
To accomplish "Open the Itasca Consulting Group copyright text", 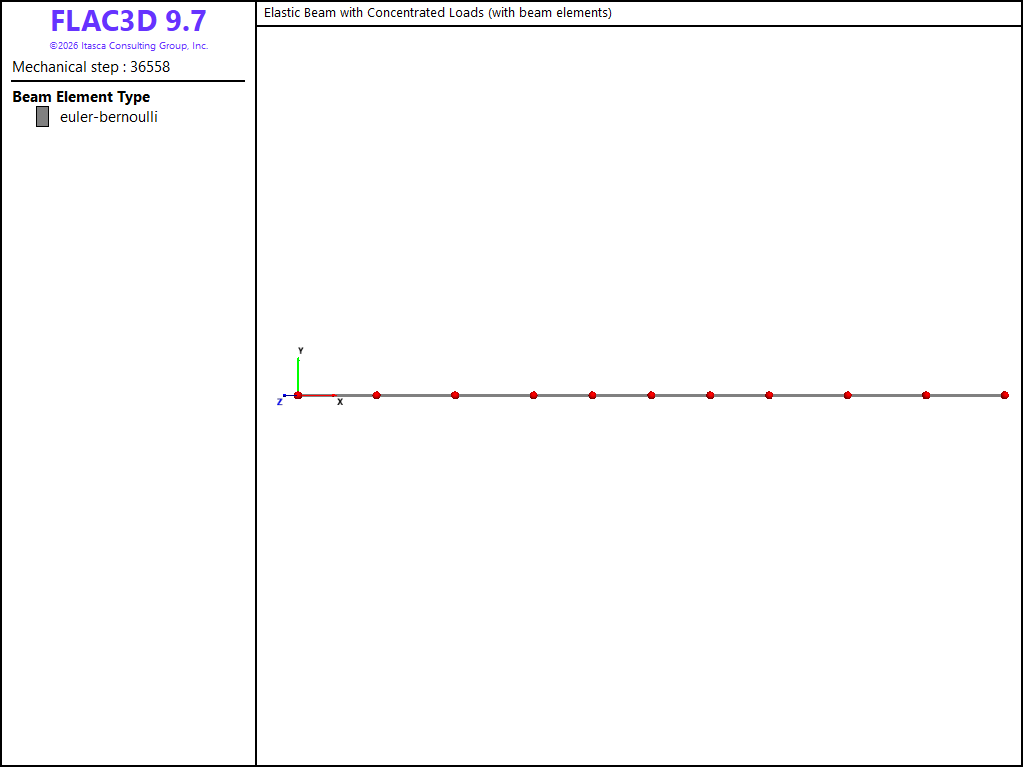I will pos(129,46).
